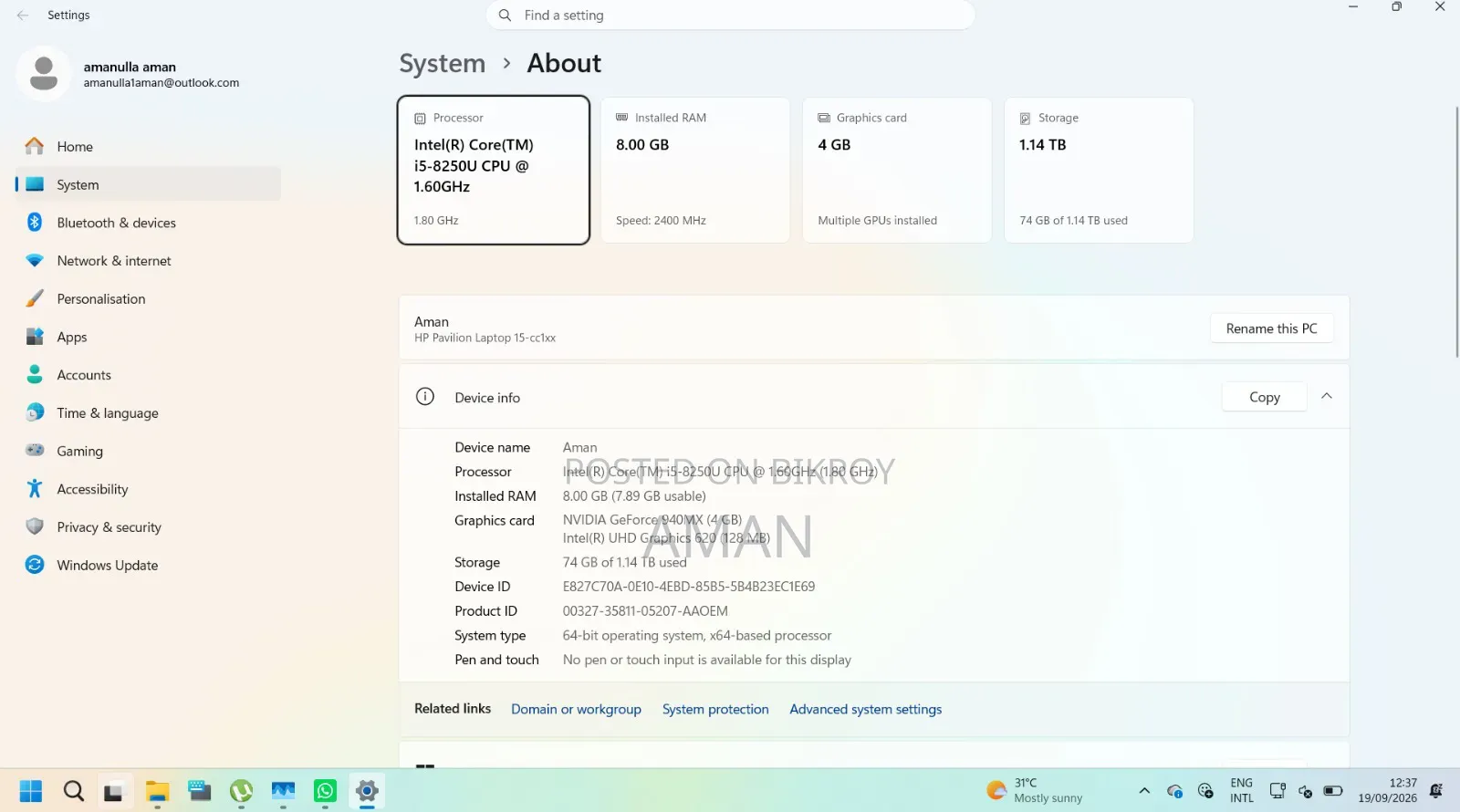Click the user profile avatar picture
This screenshot has width=1460, height=812.
coord(43,73)
